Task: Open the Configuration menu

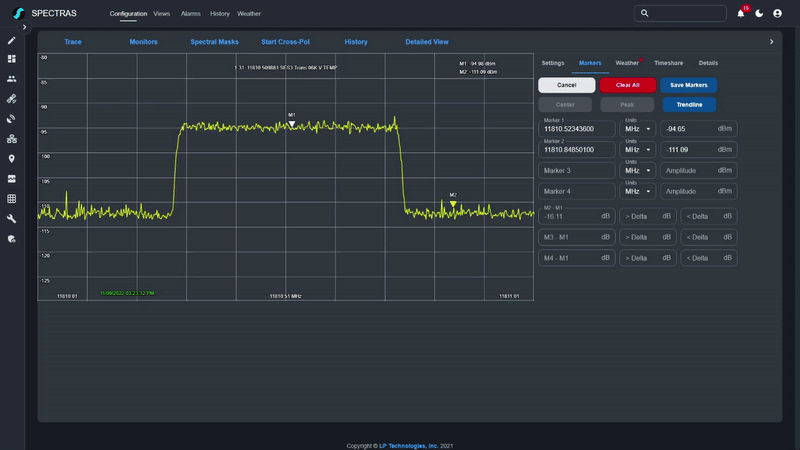Action: tap(128, 14)
